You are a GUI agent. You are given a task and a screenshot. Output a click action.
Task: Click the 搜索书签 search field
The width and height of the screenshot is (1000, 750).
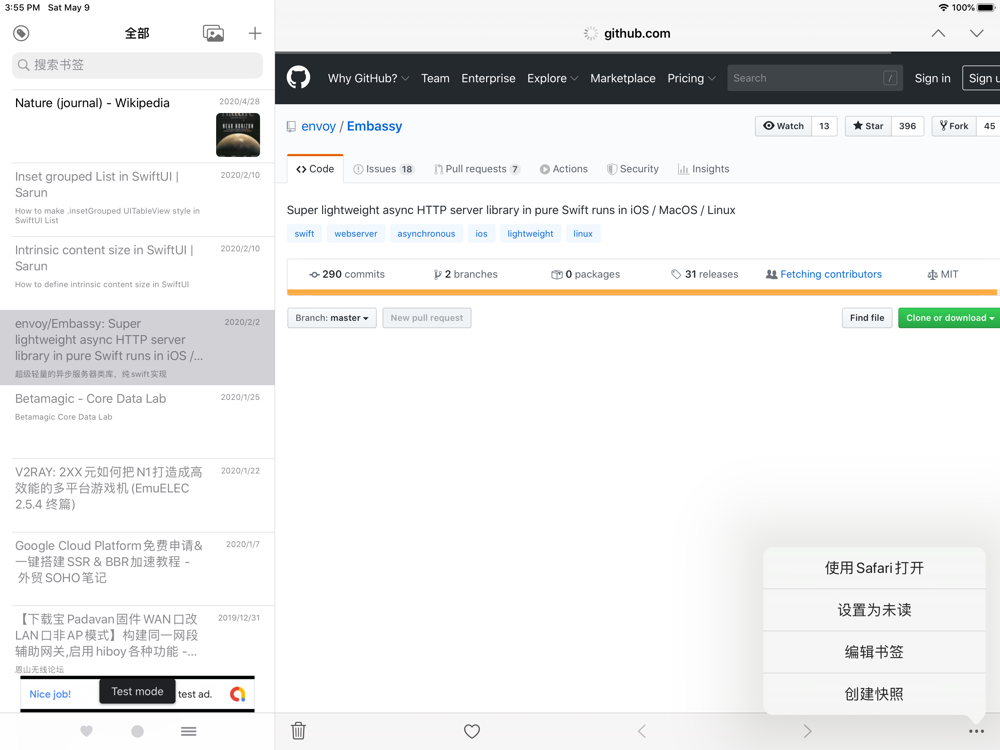(137, 65)
